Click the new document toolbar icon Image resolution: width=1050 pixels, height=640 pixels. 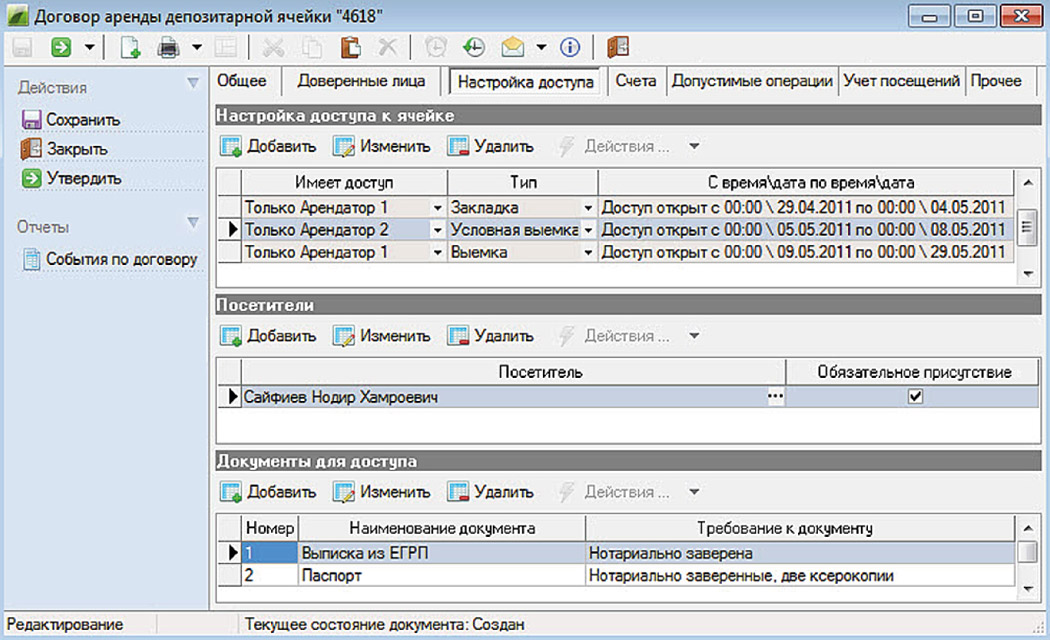[x=130, y=47]
